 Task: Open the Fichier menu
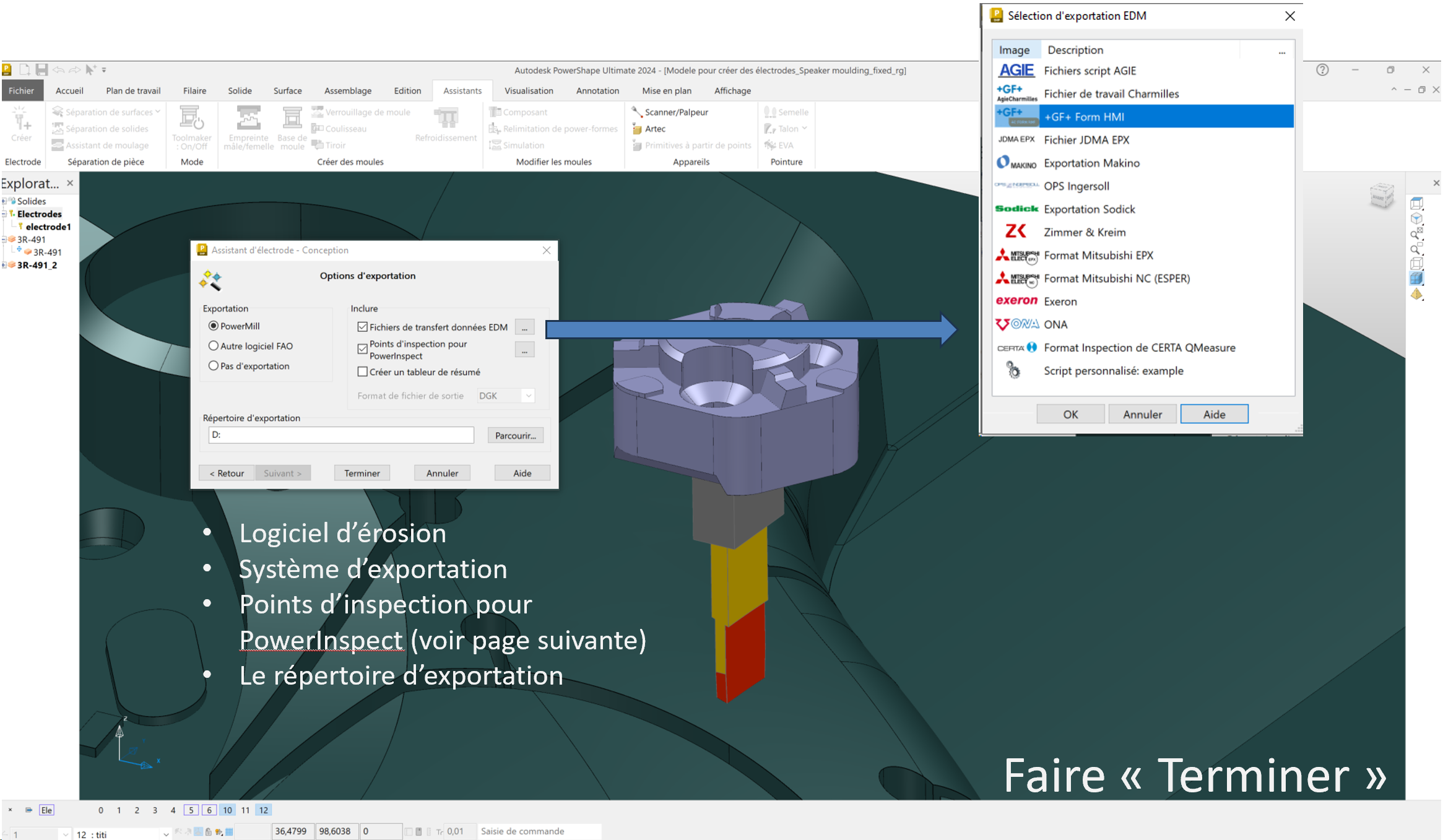click(22, 90)
